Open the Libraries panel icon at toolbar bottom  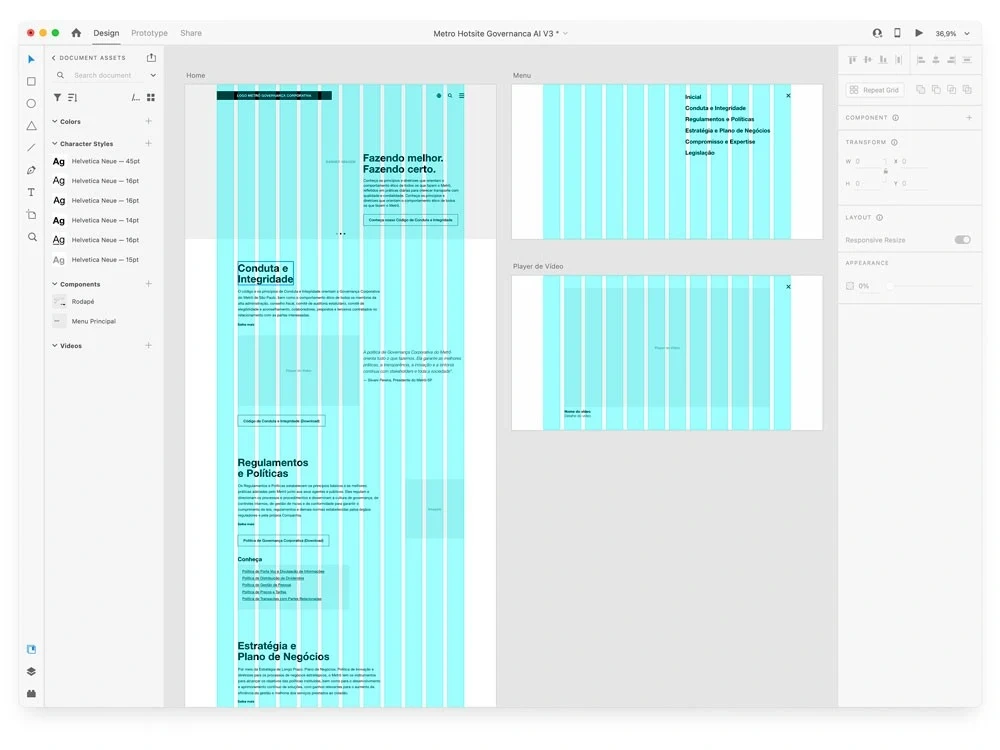pyautogui.click(x=31, y=649)
